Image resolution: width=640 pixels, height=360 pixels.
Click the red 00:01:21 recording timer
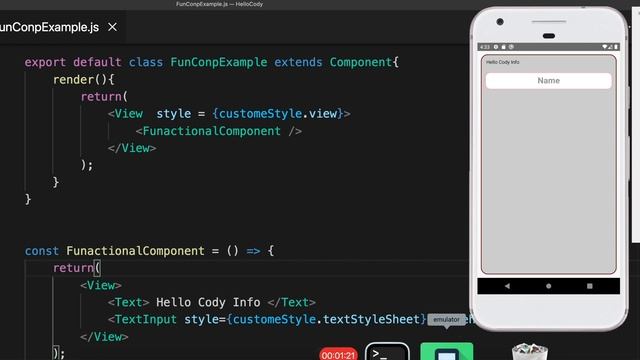tap(338, 355)
